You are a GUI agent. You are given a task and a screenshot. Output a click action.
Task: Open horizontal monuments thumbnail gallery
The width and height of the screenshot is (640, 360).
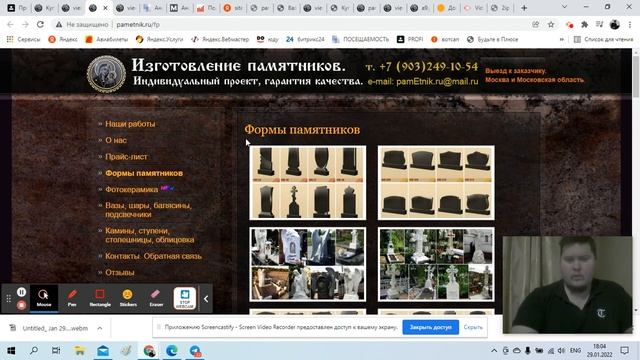click(436, 183)
